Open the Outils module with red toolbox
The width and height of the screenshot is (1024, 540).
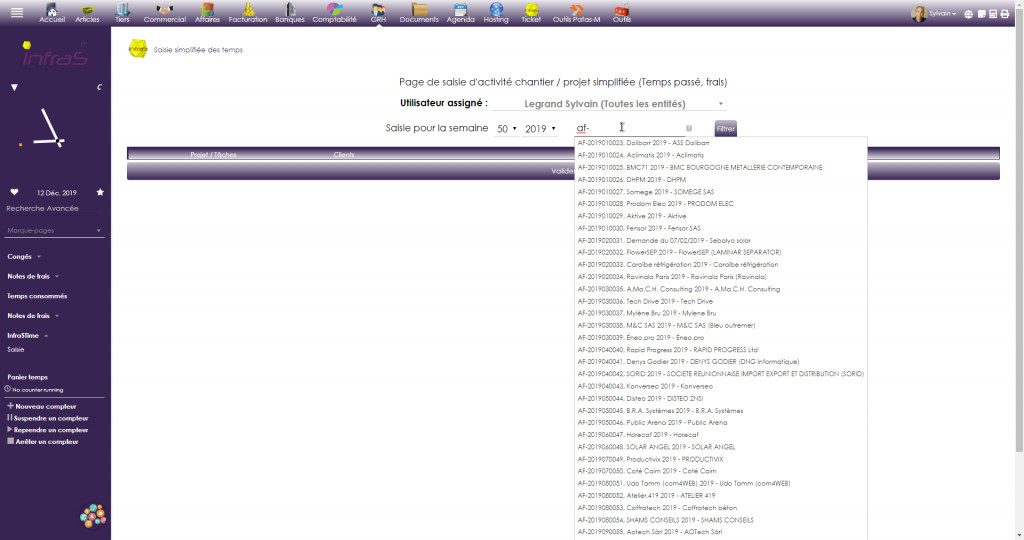(x=622, y=13)
